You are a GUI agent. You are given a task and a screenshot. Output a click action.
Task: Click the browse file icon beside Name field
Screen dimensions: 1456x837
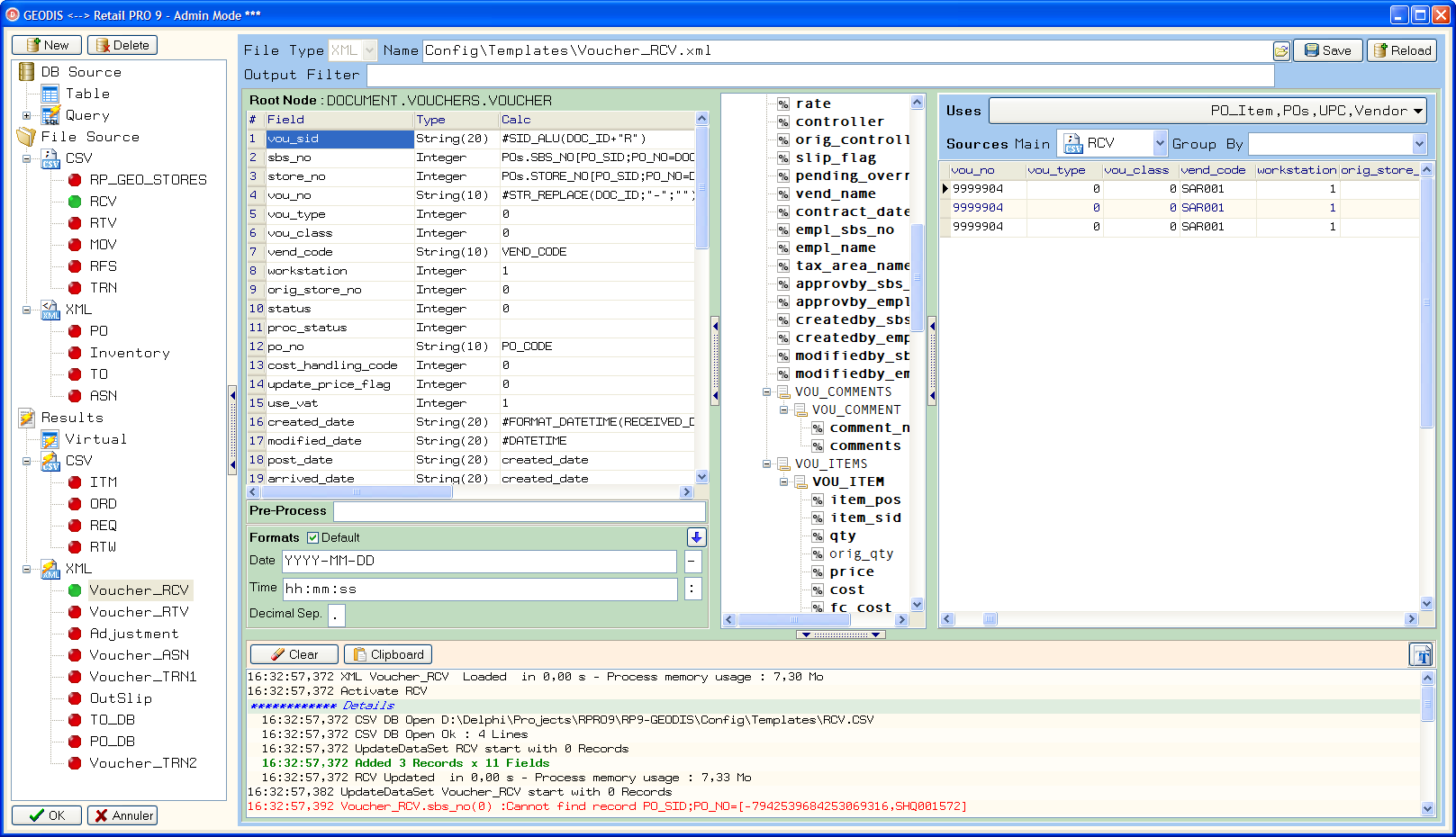1281,51
